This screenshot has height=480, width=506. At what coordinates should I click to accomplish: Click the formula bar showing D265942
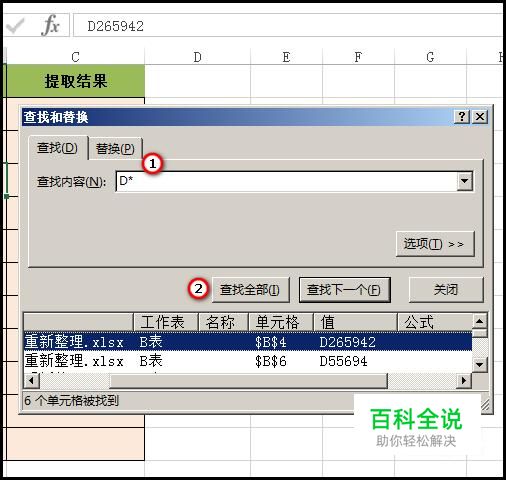coord(287,26)
